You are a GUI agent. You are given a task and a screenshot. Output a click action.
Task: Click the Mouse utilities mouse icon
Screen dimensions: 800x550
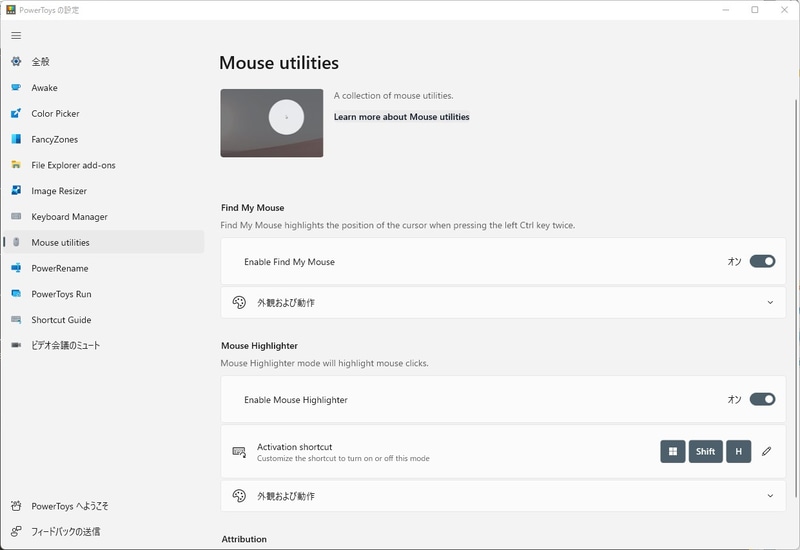click(x=16, y=242)
